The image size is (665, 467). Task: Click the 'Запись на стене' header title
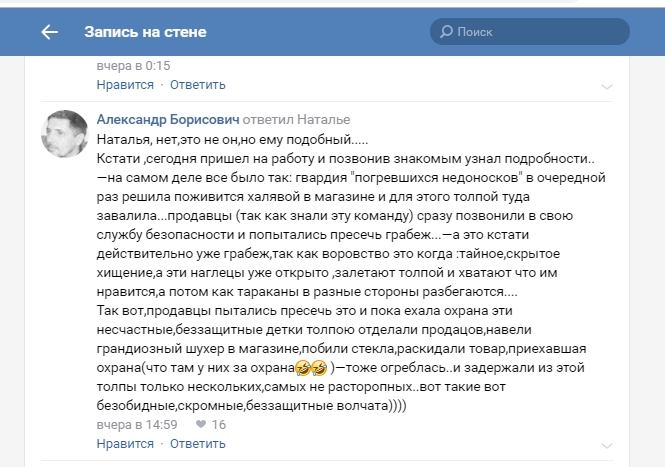(x=145, y=32)
